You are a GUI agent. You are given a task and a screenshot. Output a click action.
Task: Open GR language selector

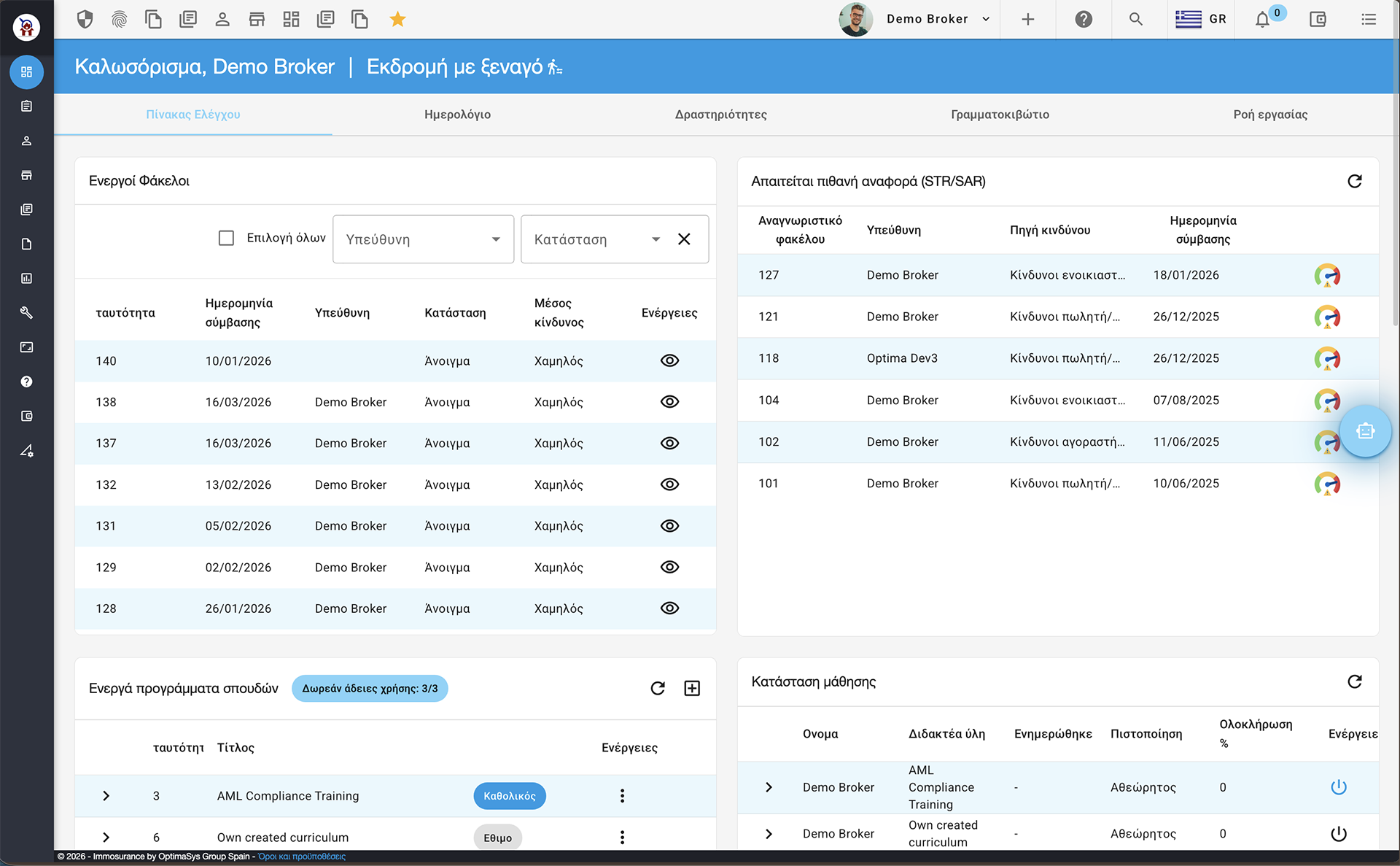(1201, 19)
